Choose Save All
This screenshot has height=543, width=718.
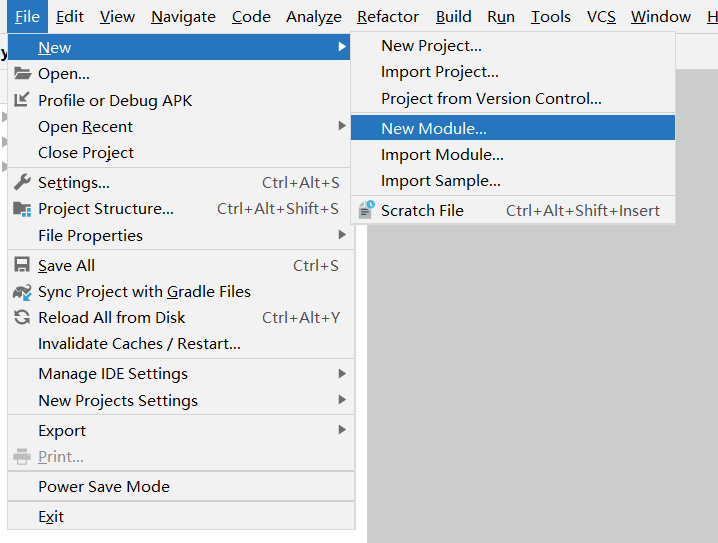[179, 266]
